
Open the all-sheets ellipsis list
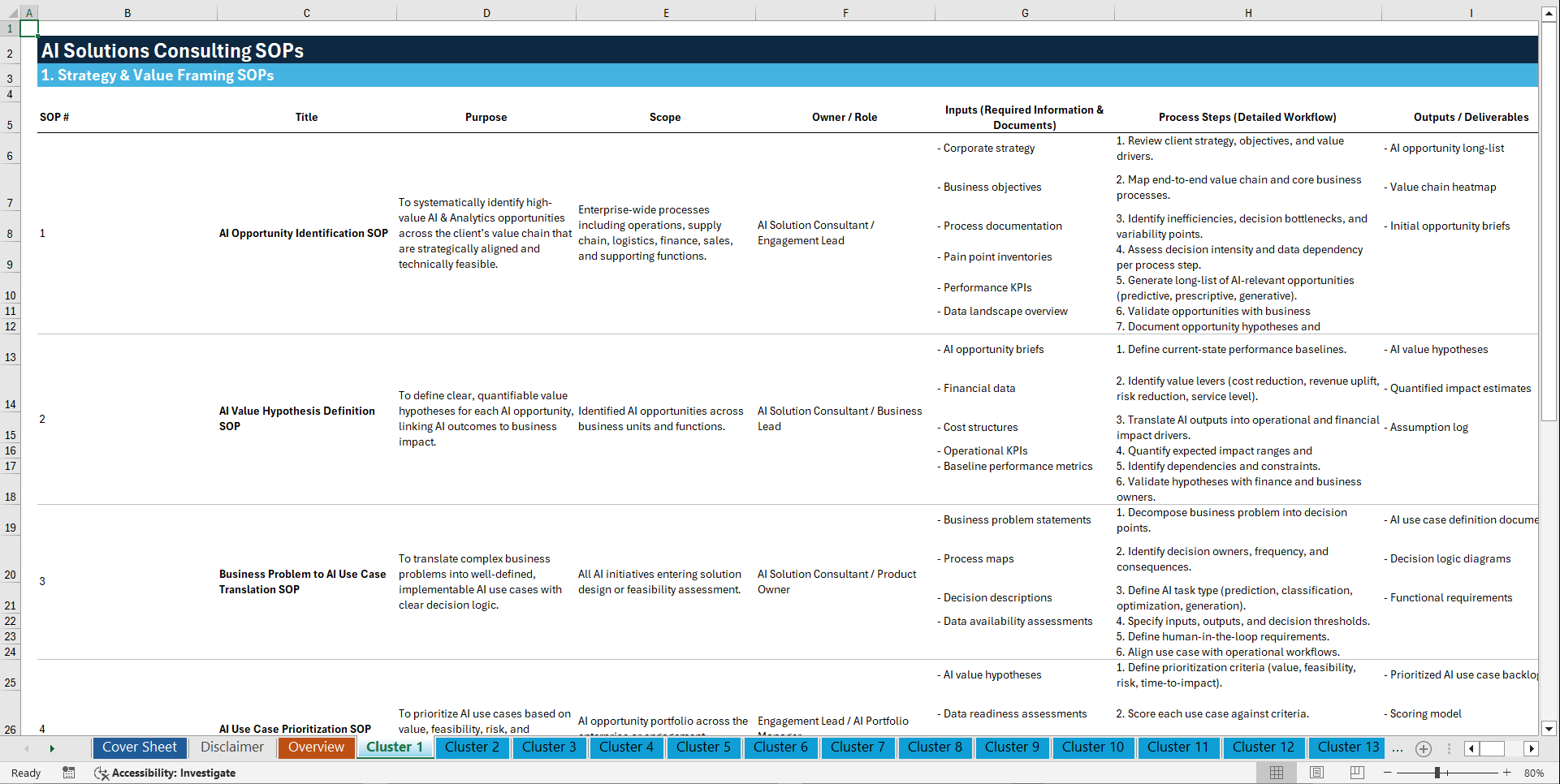coord(1398,748)
